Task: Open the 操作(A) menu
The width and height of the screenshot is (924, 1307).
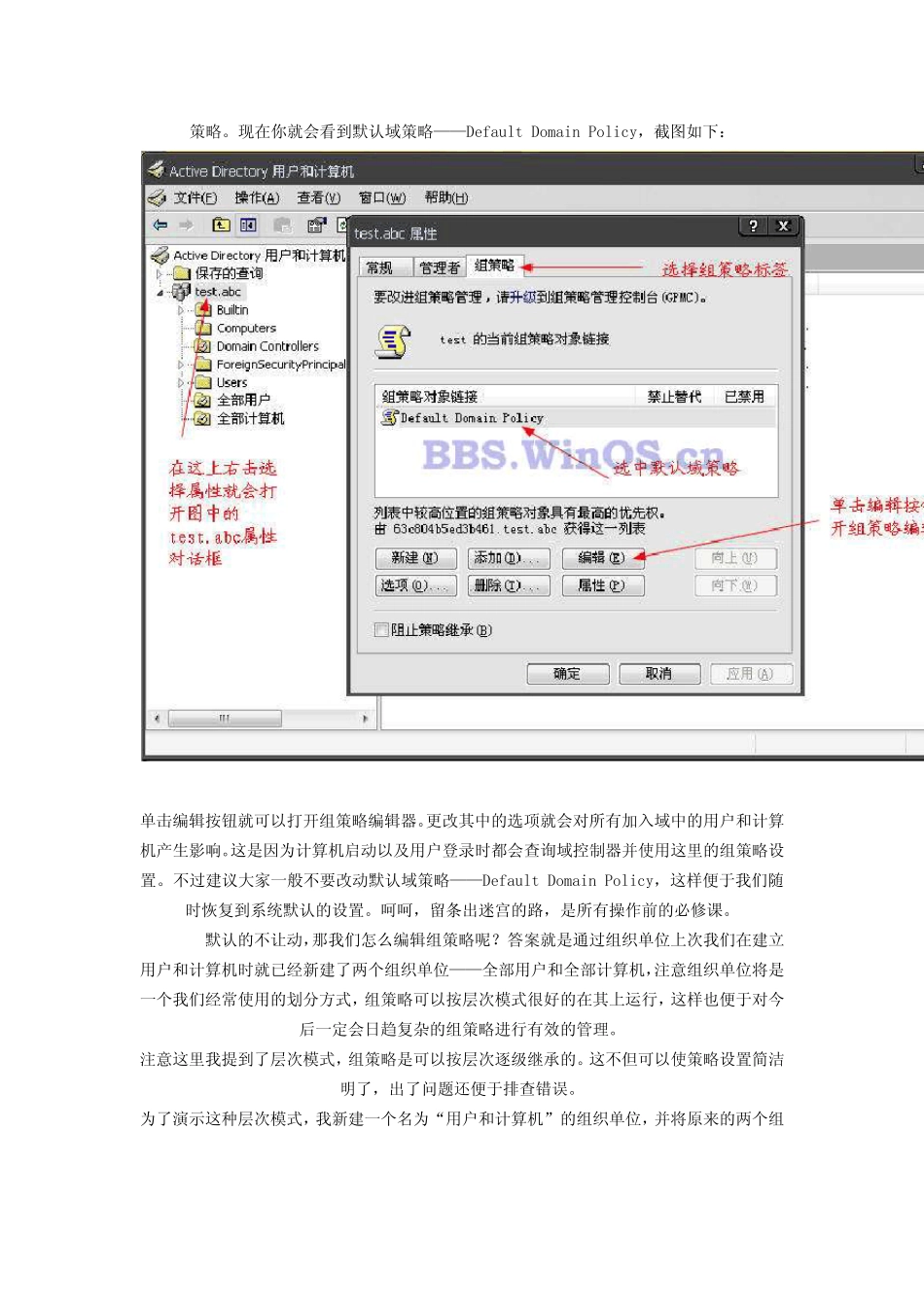Action: click(257, 197)
